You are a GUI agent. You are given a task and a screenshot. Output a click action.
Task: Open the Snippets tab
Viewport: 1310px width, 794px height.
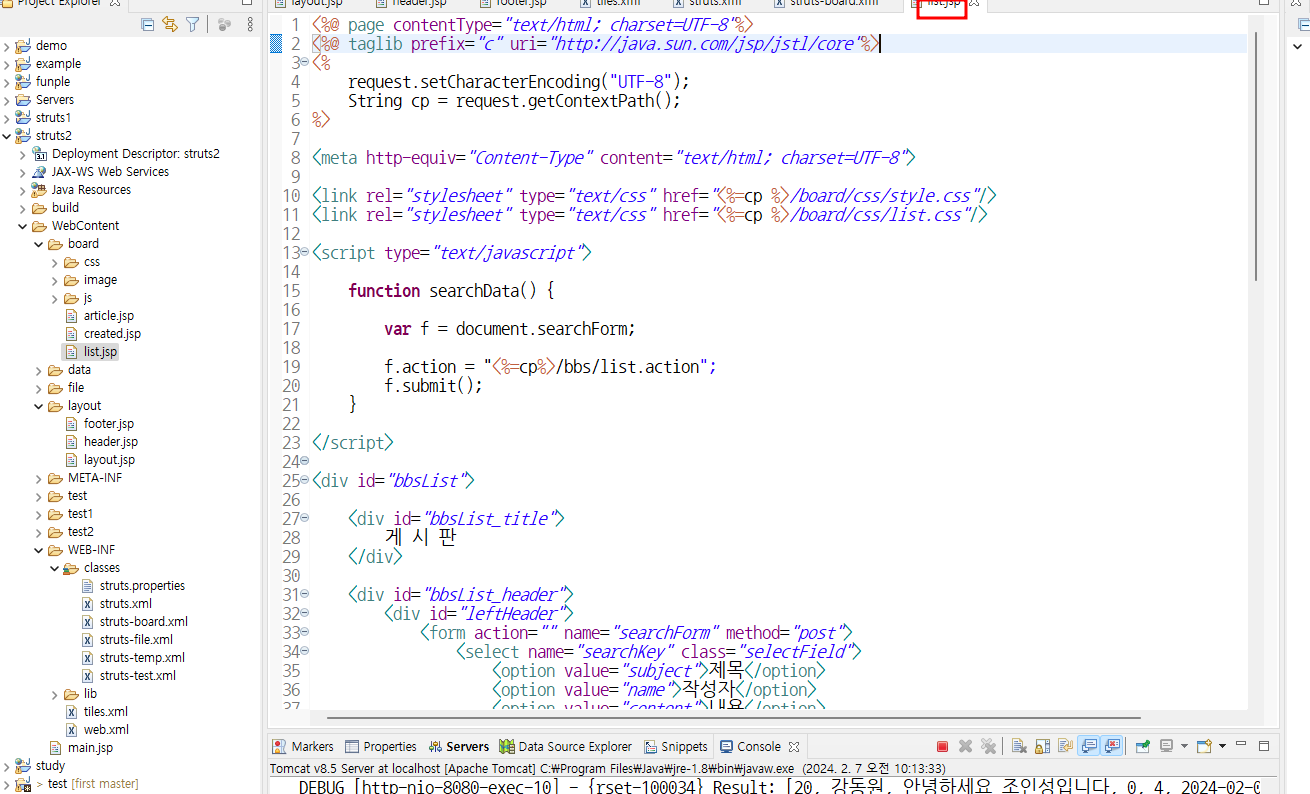pos(676,746)
